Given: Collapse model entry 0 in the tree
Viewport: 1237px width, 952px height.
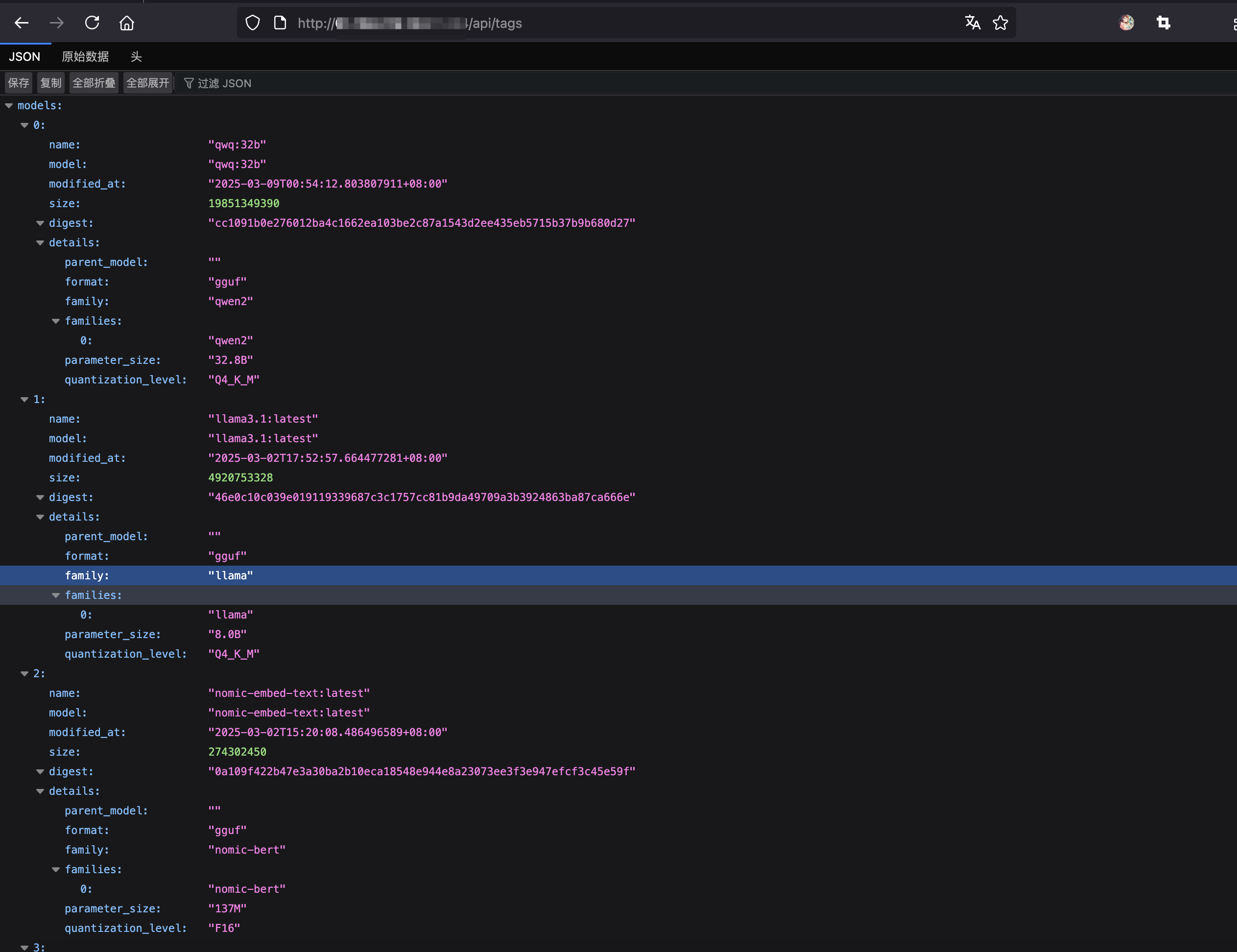Looking at the screenshot, I should coord(24,125).
